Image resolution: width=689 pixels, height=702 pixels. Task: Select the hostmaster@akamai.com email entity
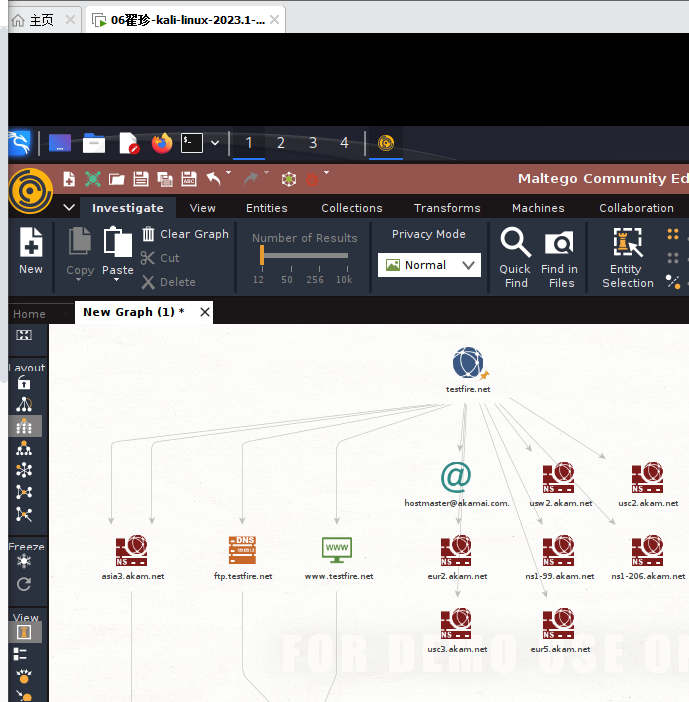pos(457,484)
